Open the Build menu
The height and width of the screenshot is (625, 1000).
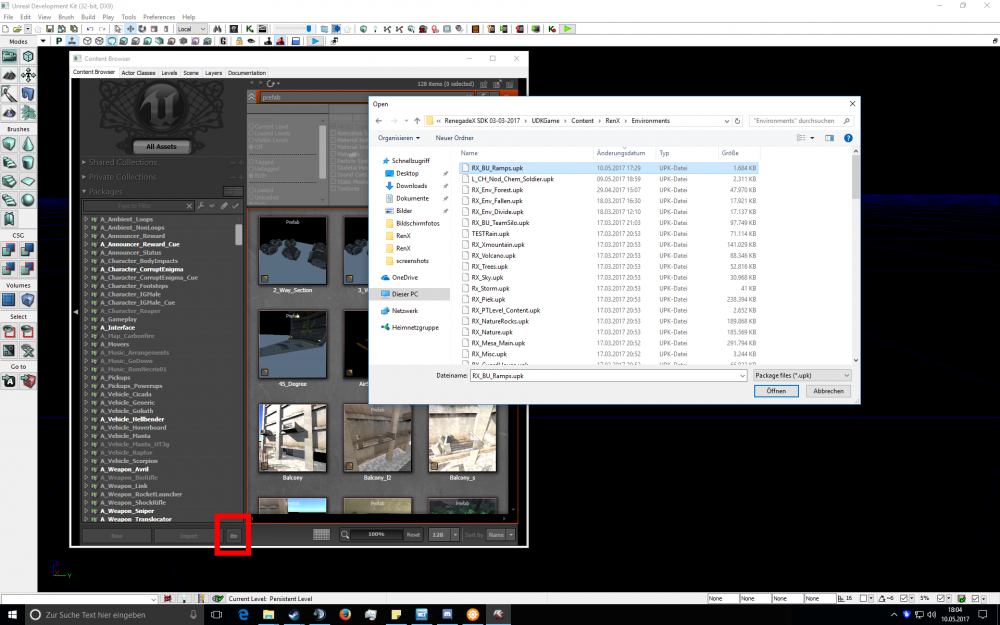[88, 17]
